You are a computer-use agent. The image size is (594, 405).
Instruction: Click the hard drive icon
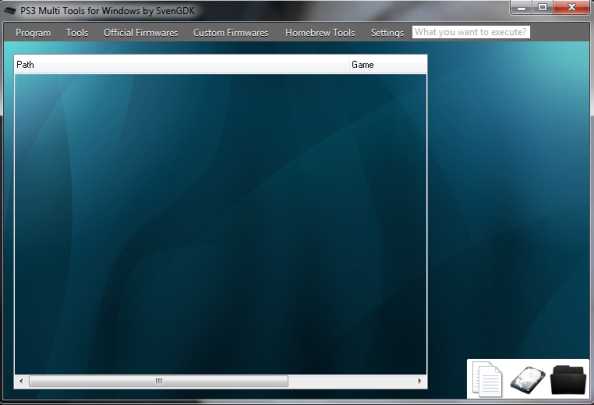click(527, 380)
